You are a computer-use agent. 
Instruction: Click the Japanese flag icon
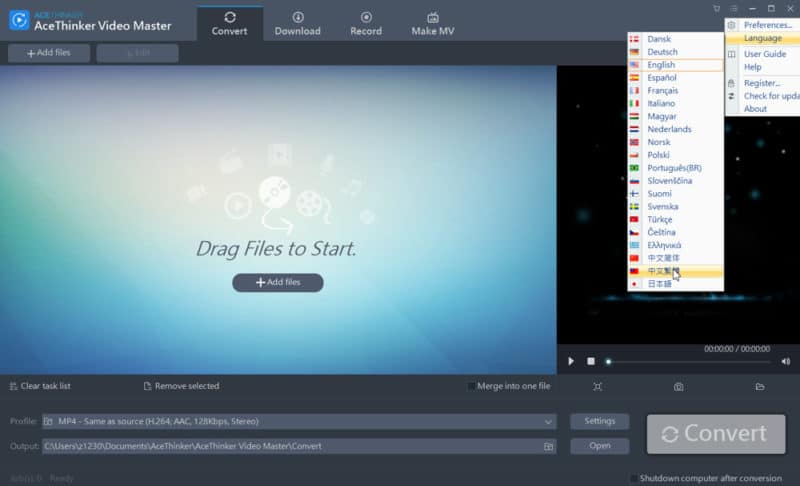pos(634,284)
